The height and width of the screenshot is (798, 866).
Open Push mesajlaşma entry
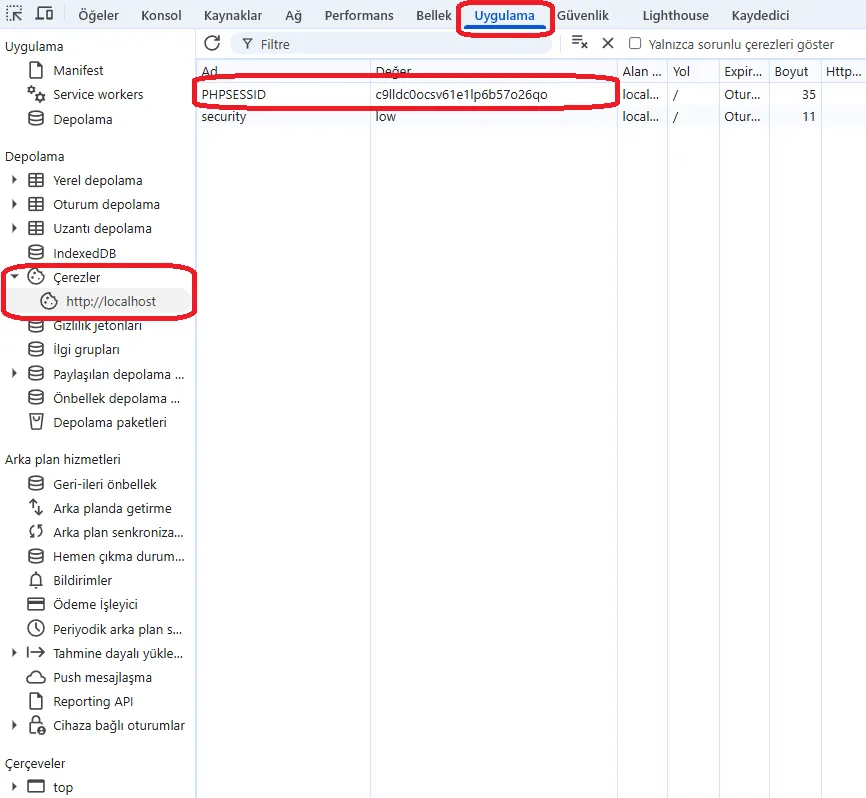click(x=102, y=678)
